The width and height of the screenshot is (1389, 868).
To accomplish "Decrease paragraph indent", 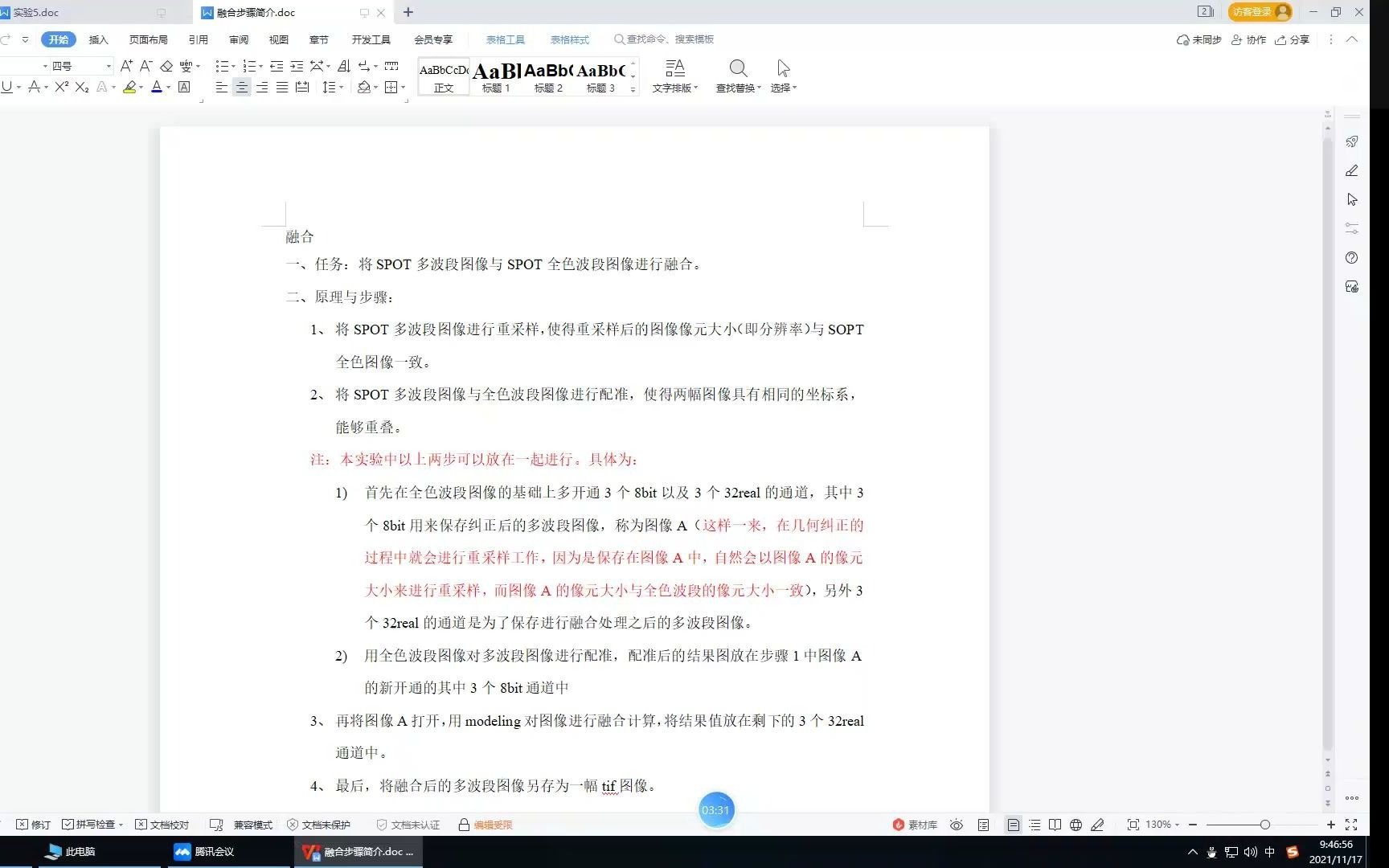I will point(277,66).
